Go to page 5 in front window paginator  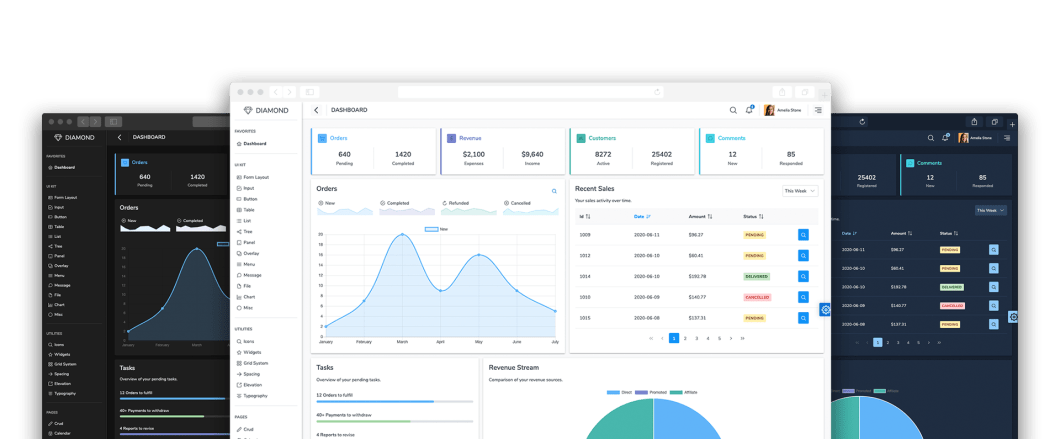click(x=719, y=338)
